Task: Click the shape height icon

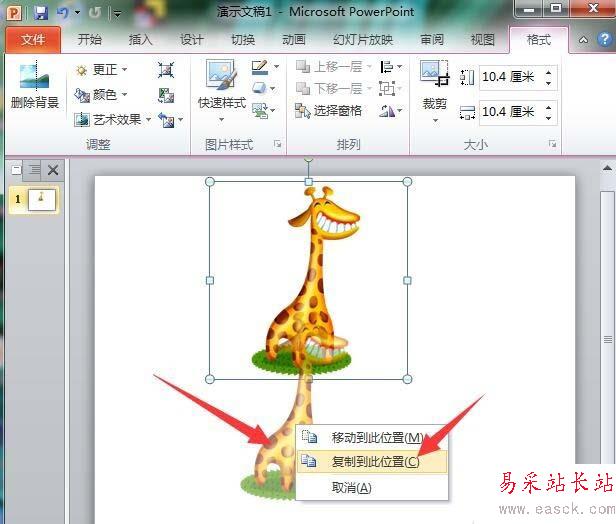Action: (x=467, y=77)
